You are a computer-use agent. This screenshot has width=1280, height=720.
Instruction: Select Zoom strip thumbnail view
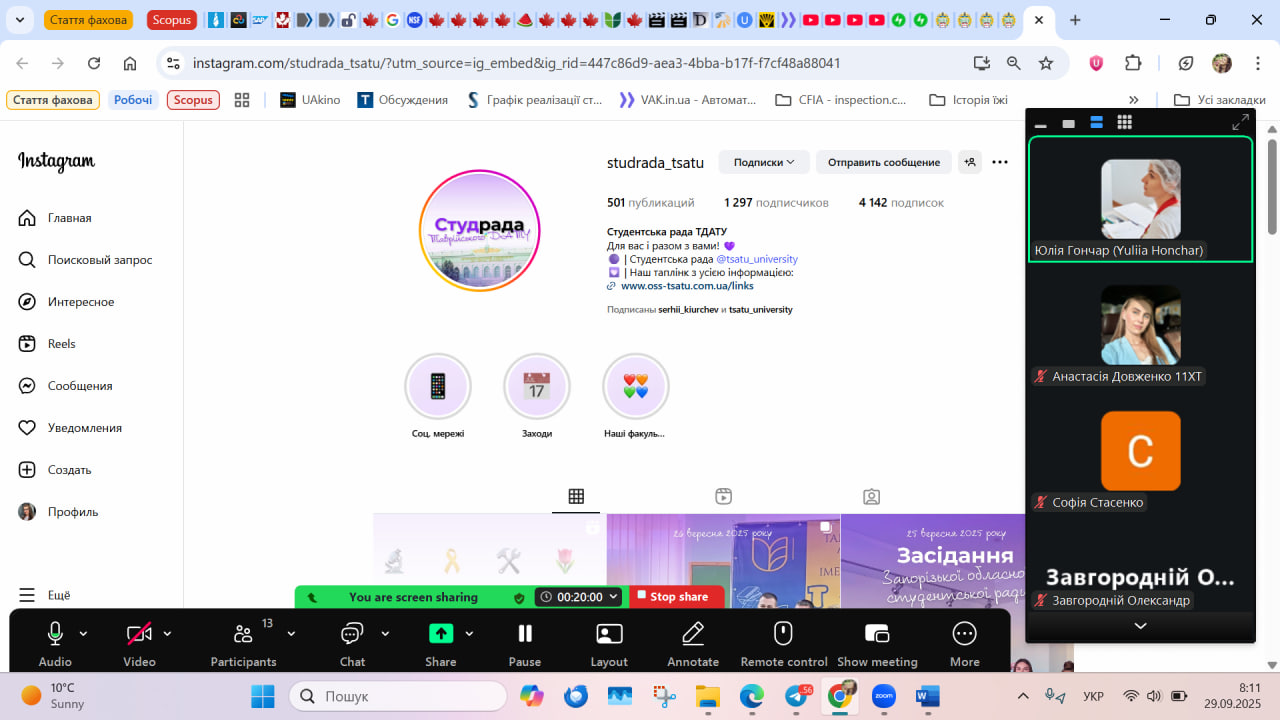tap(1096, 122)
